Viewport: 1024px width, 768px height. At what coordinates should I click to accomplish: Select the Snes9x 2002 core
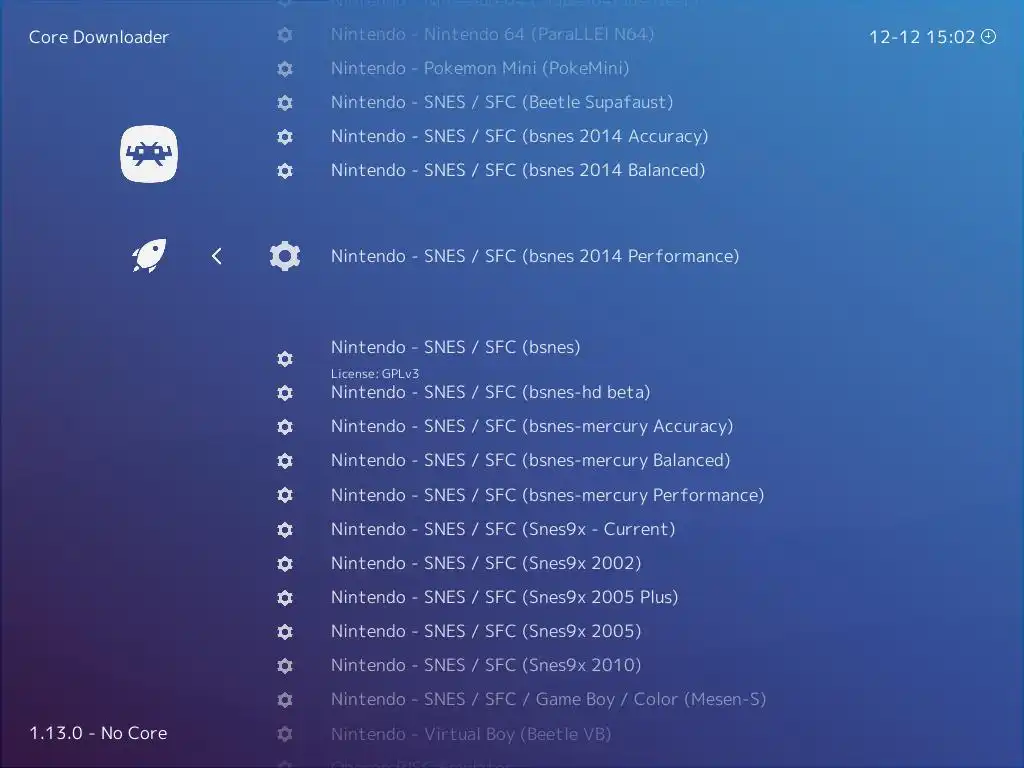tap(486, 563)
